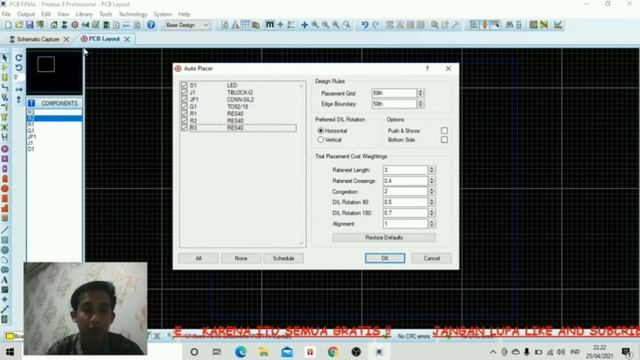Uncheck the R1 RES40 component checkbox
Image resolution: width=640 pixels, height=360 pixels.
184,114
